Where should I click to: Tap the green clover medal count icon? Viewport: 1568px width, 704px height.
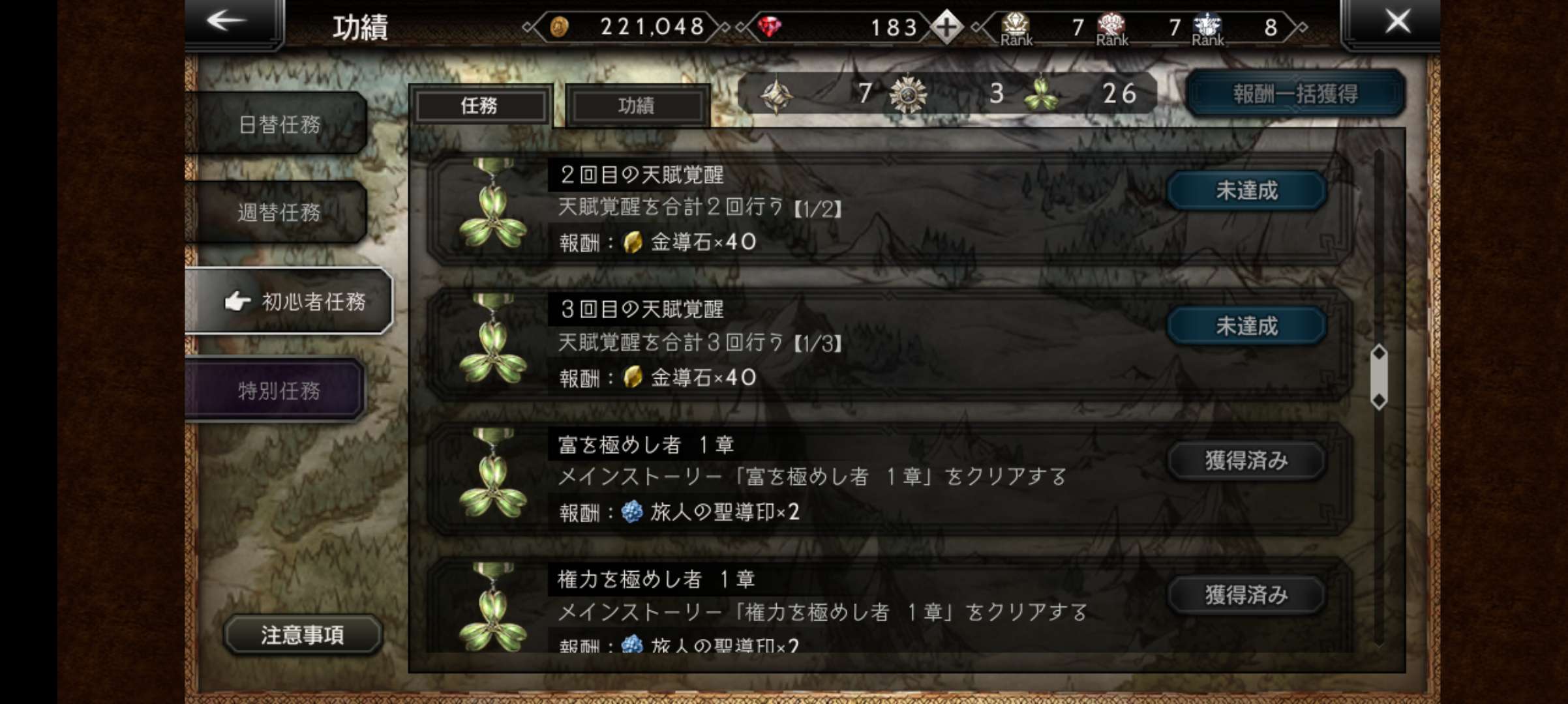pos(1041,94)
